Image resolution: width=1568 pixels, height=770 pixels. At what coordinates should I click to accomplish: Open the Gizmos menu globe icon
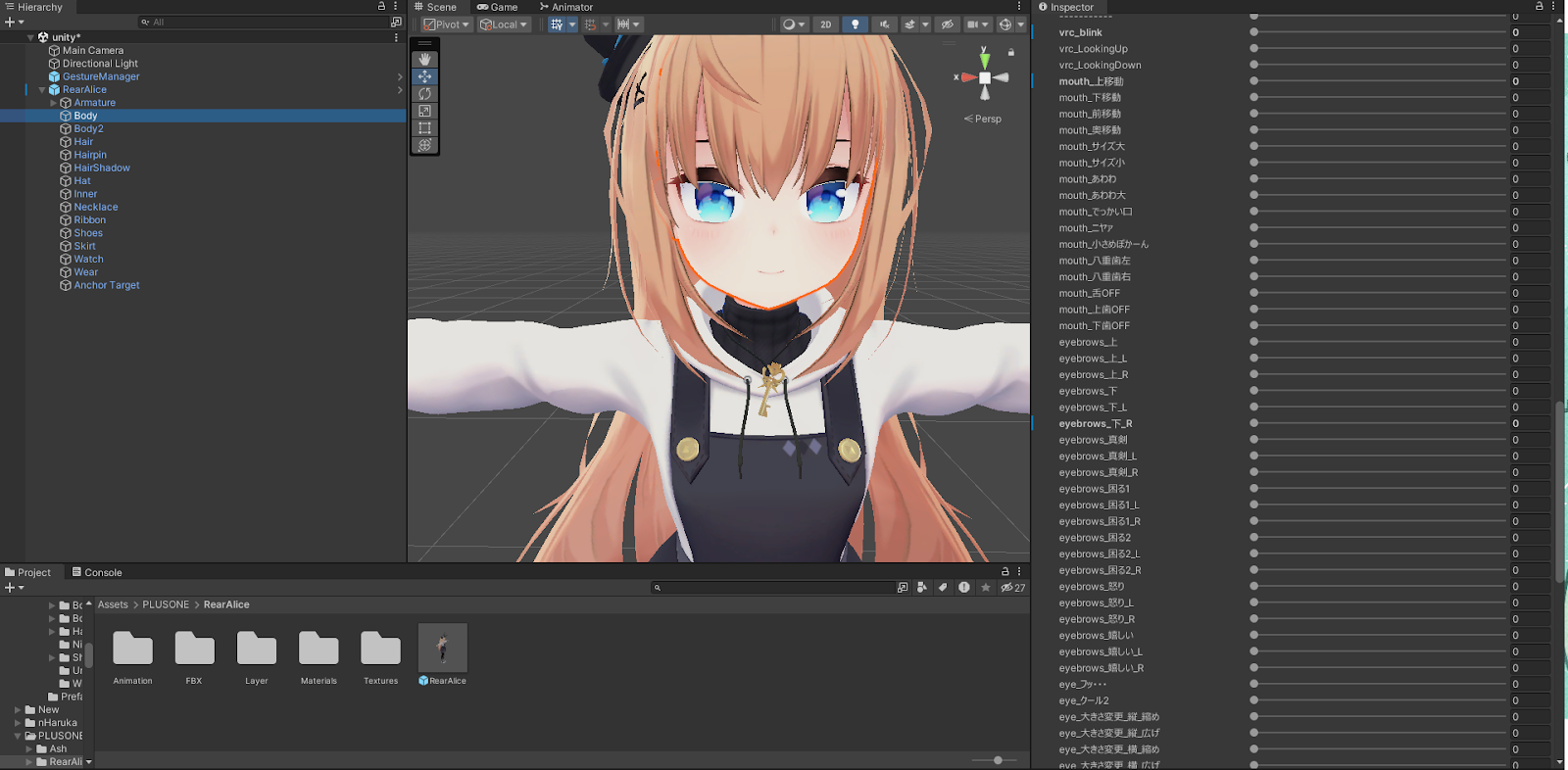1005,24
